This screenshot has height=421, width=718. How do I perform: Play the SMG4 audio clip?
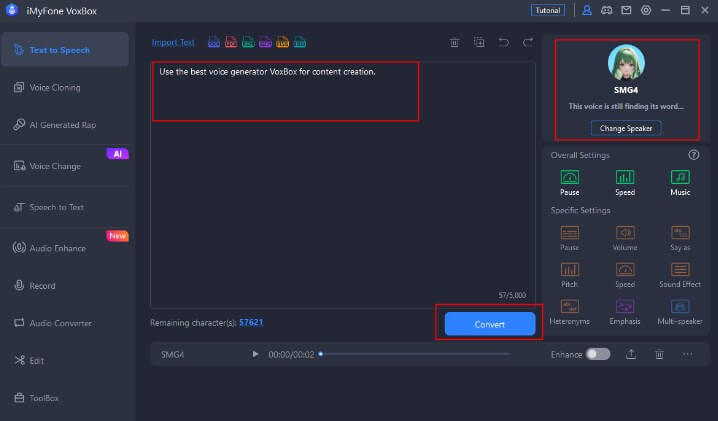pos(255,354)
